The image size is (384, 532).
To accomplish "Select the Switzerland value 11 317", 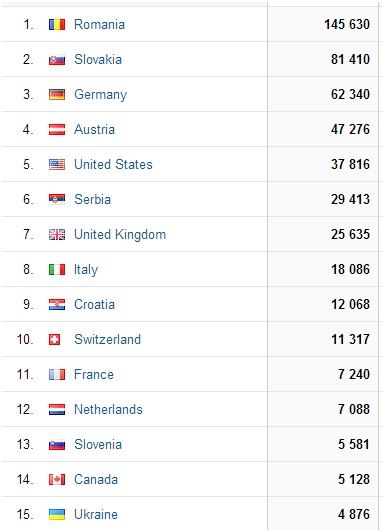I will 350,339.
